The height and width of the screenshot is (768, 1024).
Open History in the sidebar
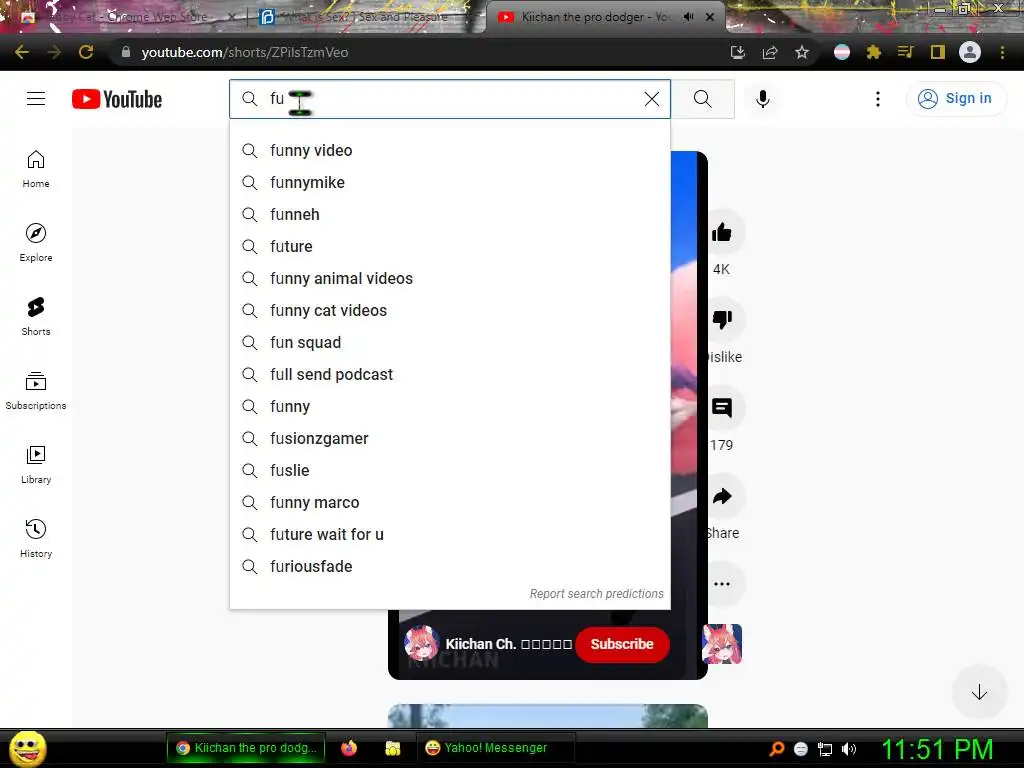click(x=36, y=539)
